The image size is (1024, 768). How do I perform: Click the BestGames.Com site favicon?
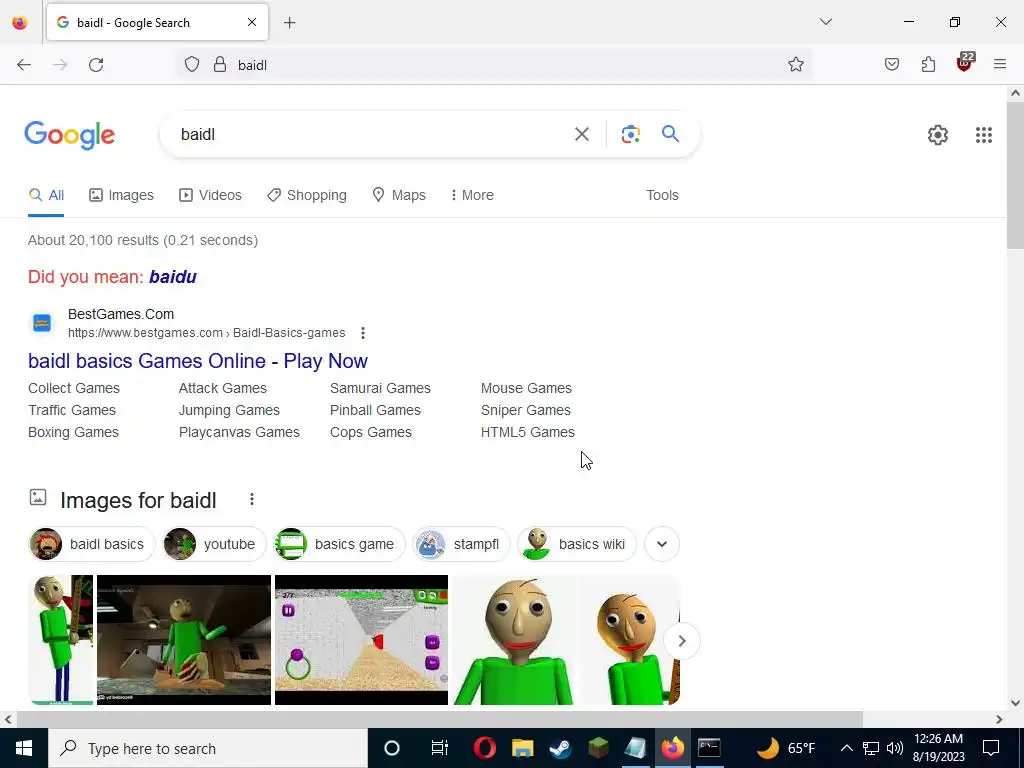click(x=42, y=323)
